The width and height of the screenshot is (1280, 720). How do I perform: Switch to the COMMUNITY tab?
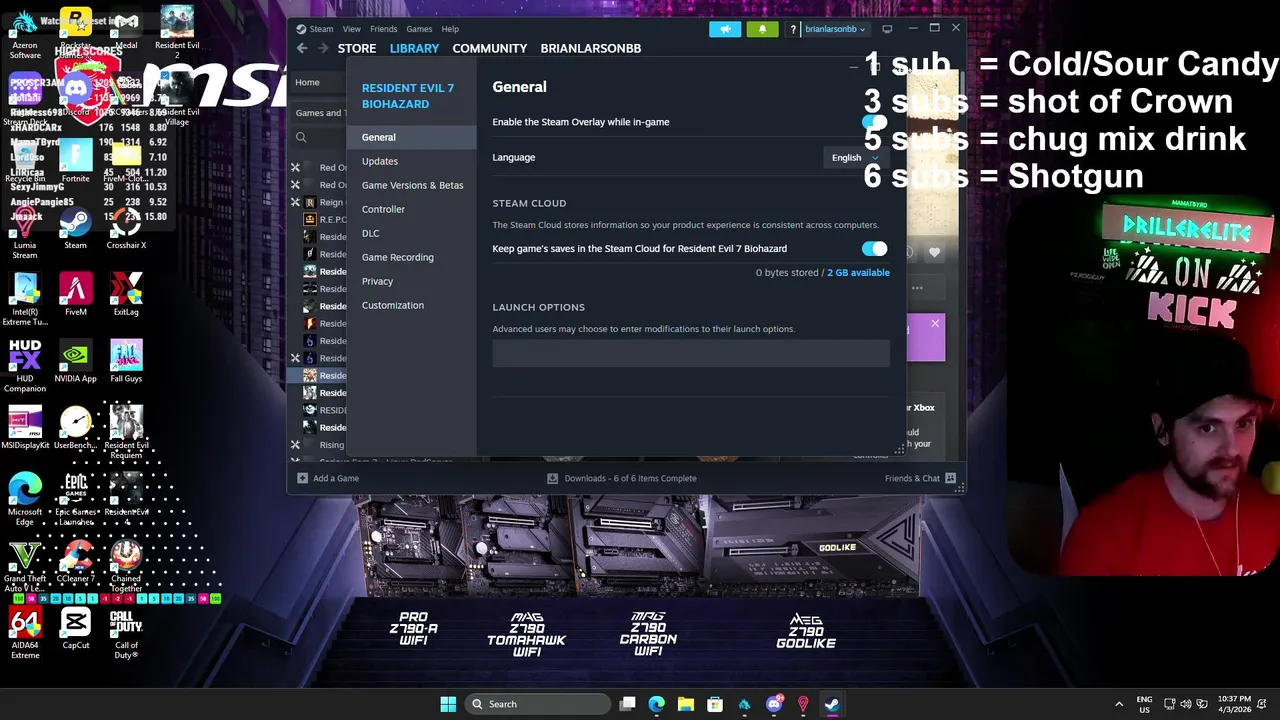point(489,48)
